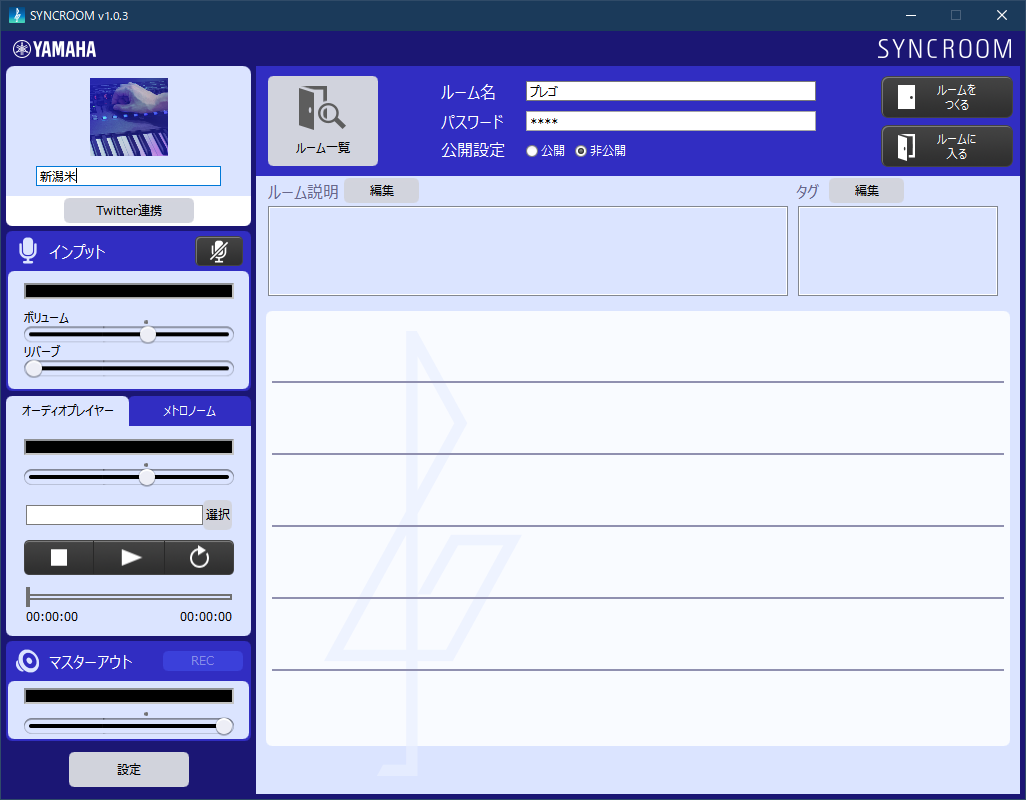Click the Twitter連携 button
This screenshot has width=1026, height=800.
click(x=129, y=210)
